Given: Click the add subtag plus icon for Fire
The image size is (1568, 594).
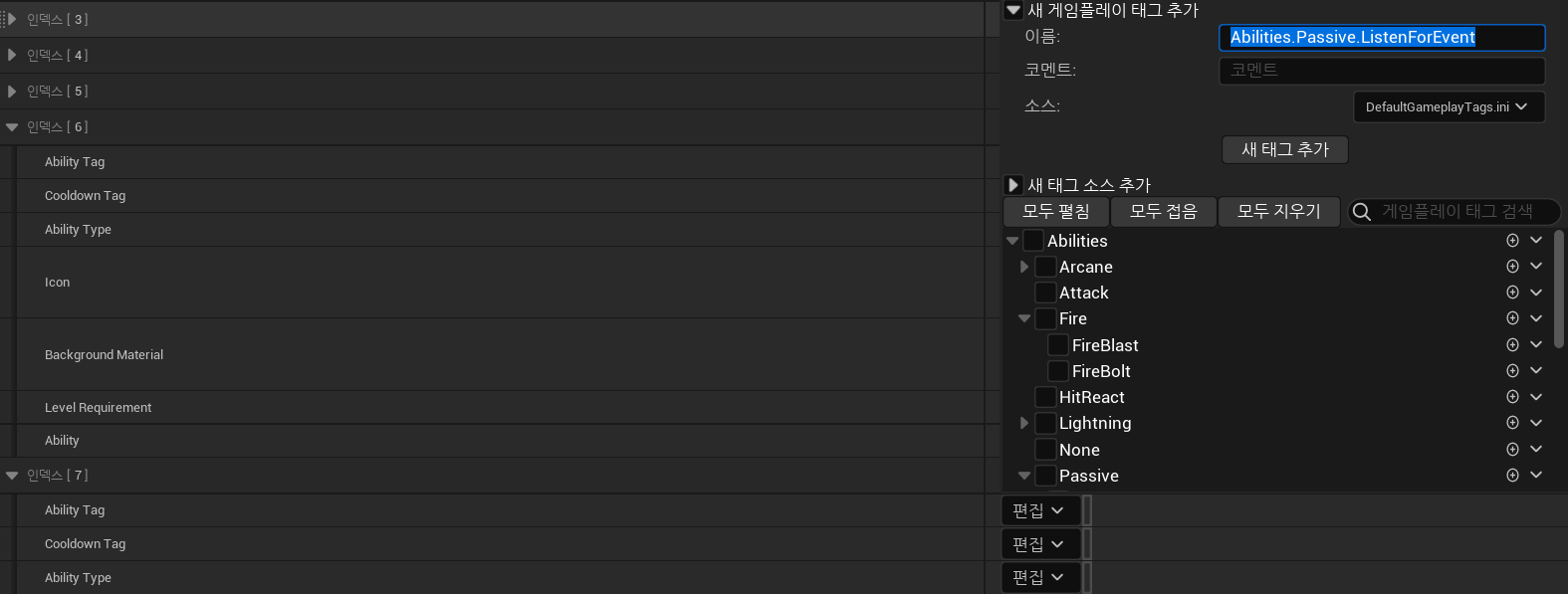Looking at the screenshot, I should (x=1512, y=318).
